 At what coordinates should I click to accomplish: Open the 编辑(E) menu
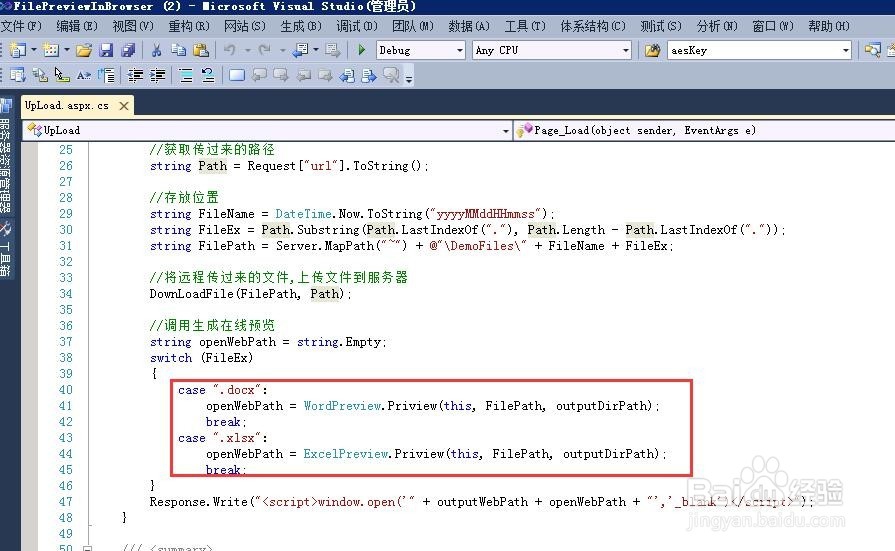coord(77,26)
